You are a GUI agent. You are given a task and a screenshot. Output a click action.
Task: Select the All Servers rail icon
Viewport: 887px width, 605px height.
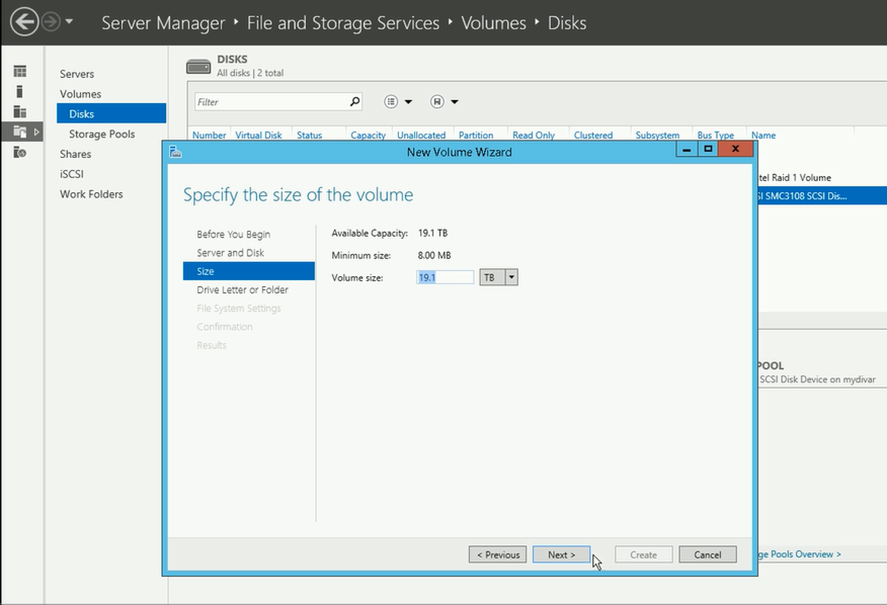[20, 112]
